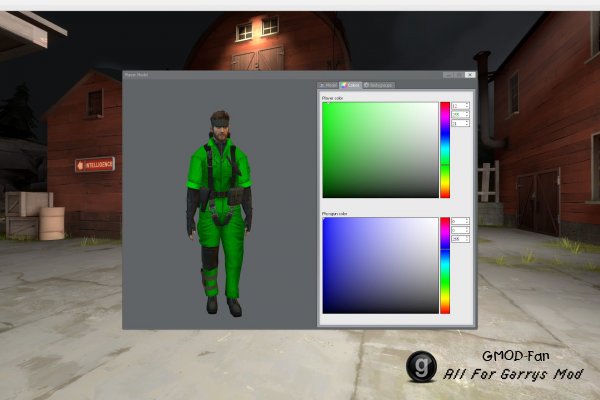Edit Player color blue value field
The image size is (600, 400).
coord(460,123)
